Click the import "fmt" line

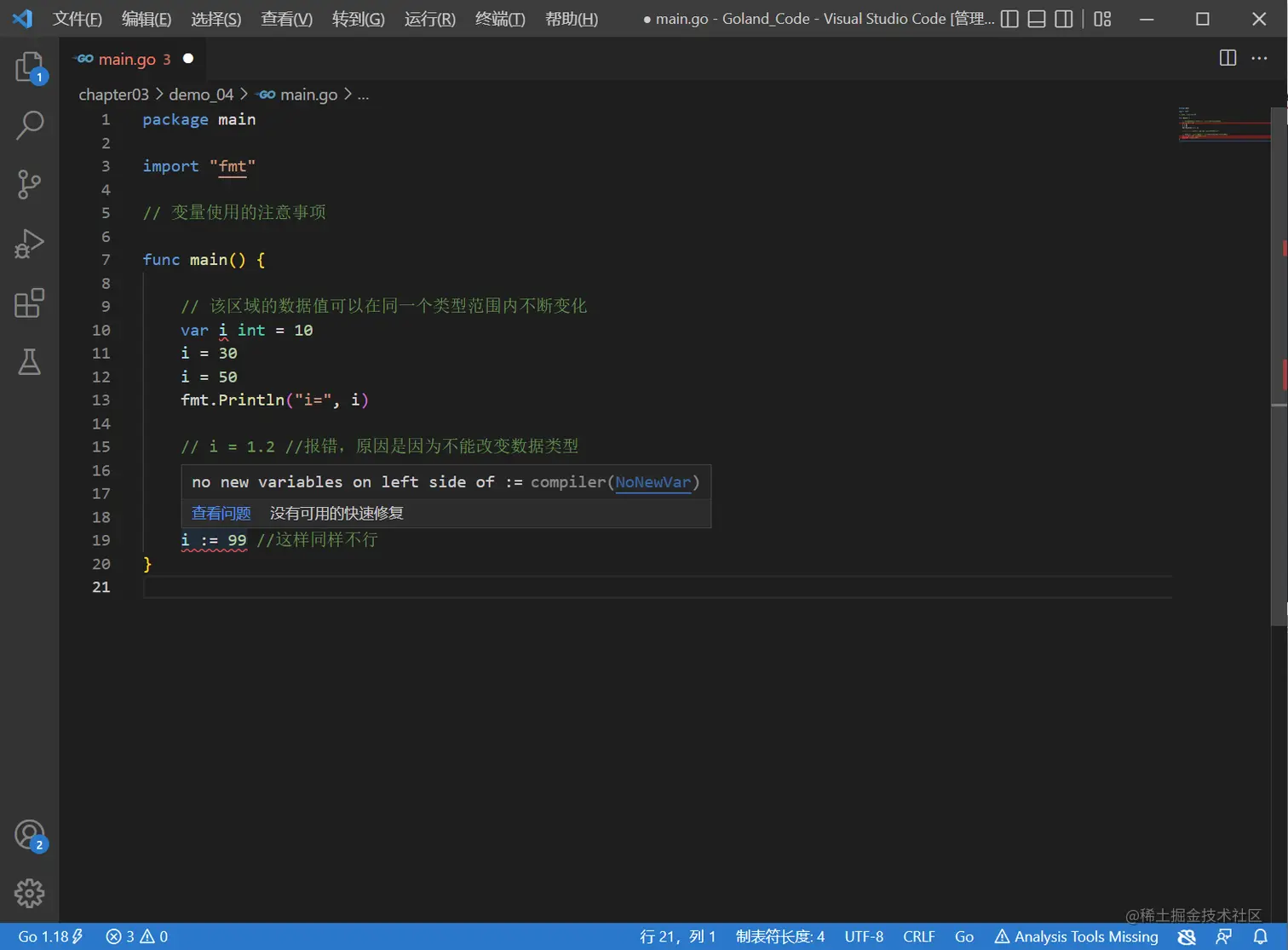pos(199,166)
